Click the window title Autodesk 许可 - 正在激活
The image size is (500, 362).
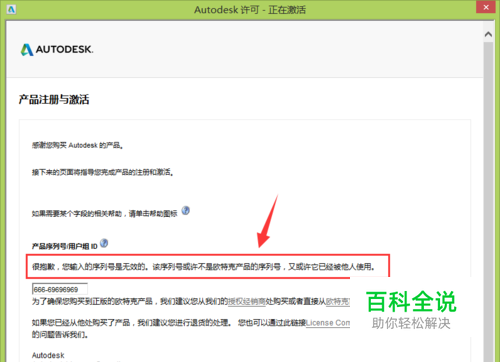tap(250, 10)
